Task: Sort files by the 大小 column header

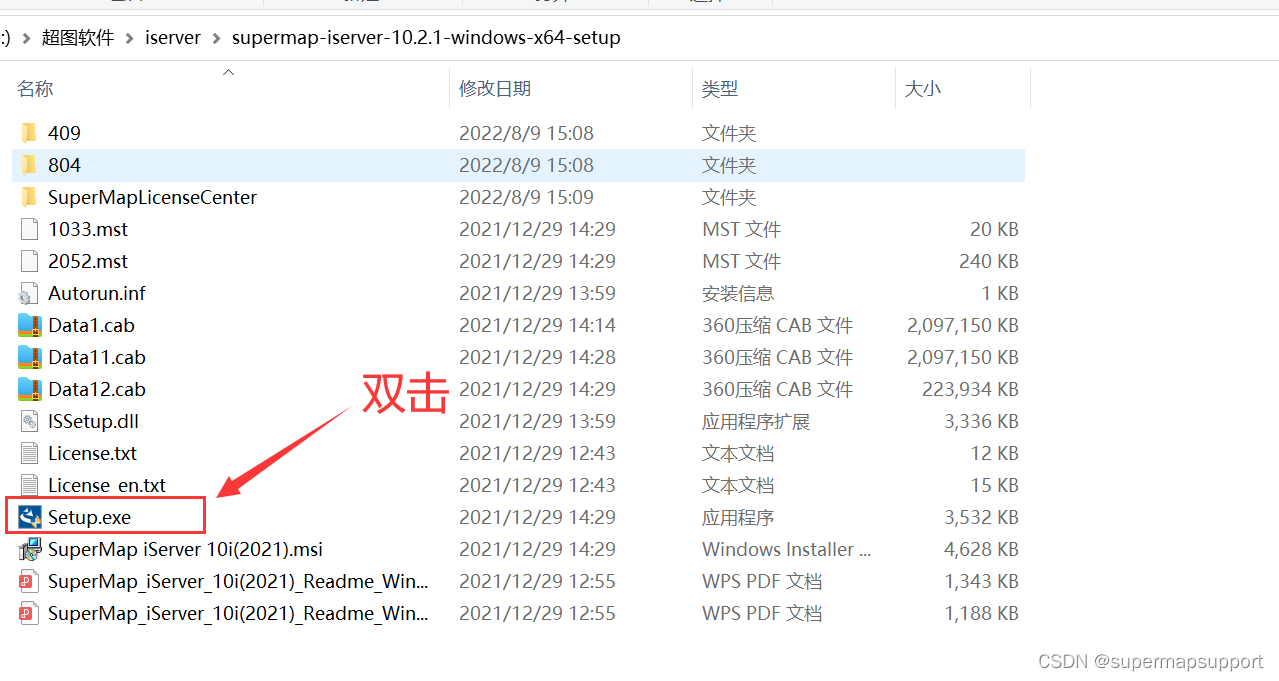Action: pos(922,88)
